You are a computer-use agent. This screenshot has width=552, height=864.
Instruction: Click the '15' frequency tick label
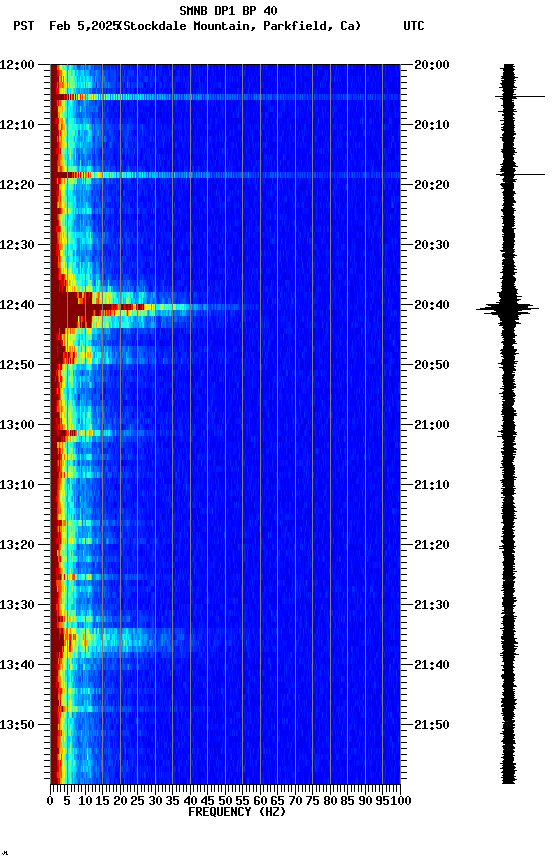point(102,801)
